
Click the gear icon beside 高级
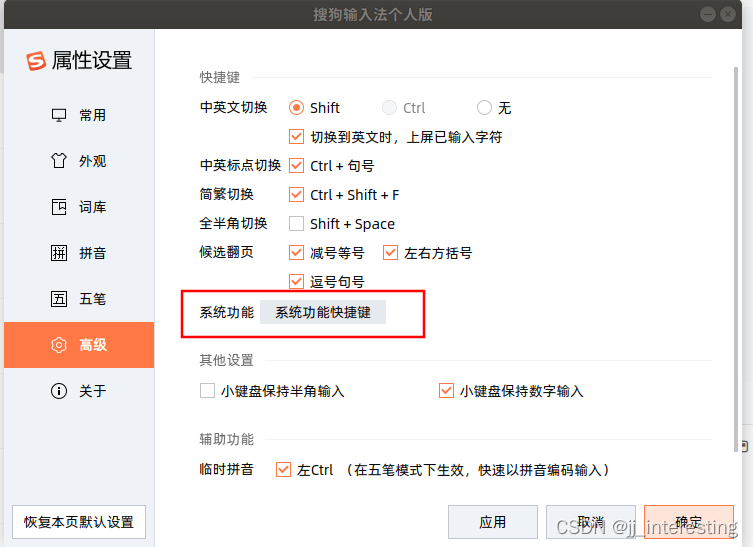point(59,345)
